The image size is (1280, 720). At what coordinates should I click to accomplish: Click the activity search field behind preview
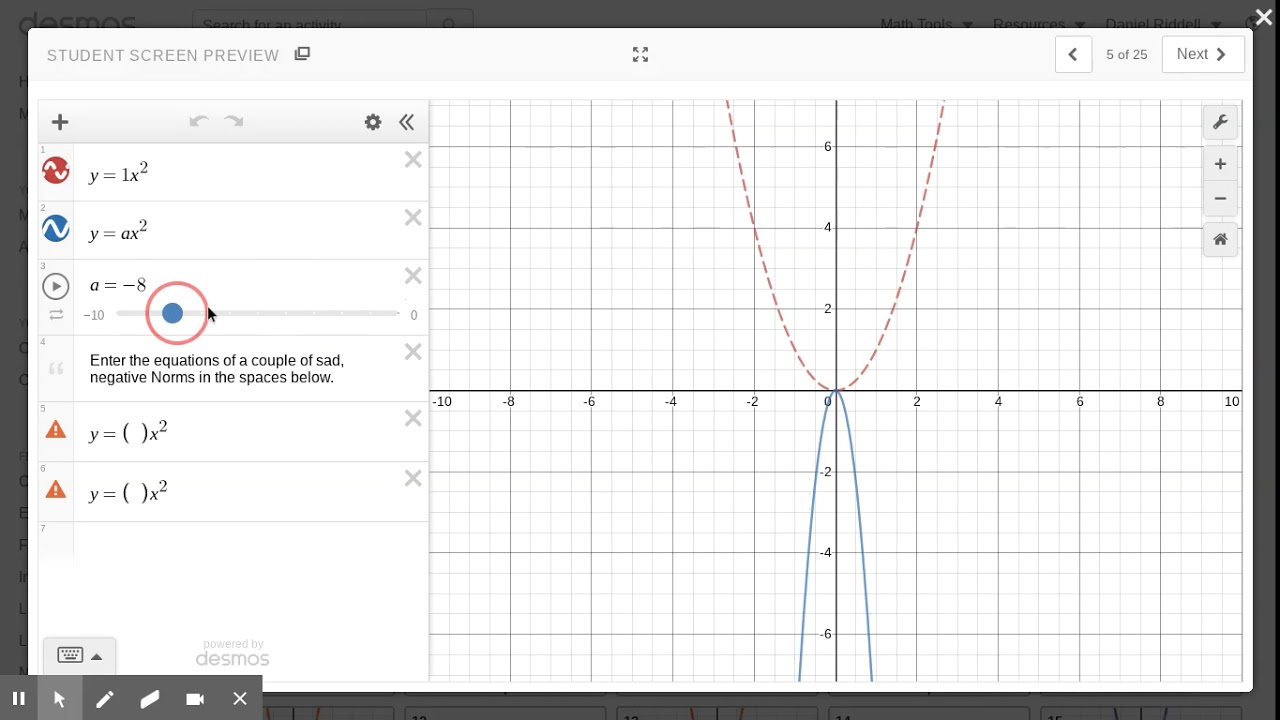(x=309, y=24)
